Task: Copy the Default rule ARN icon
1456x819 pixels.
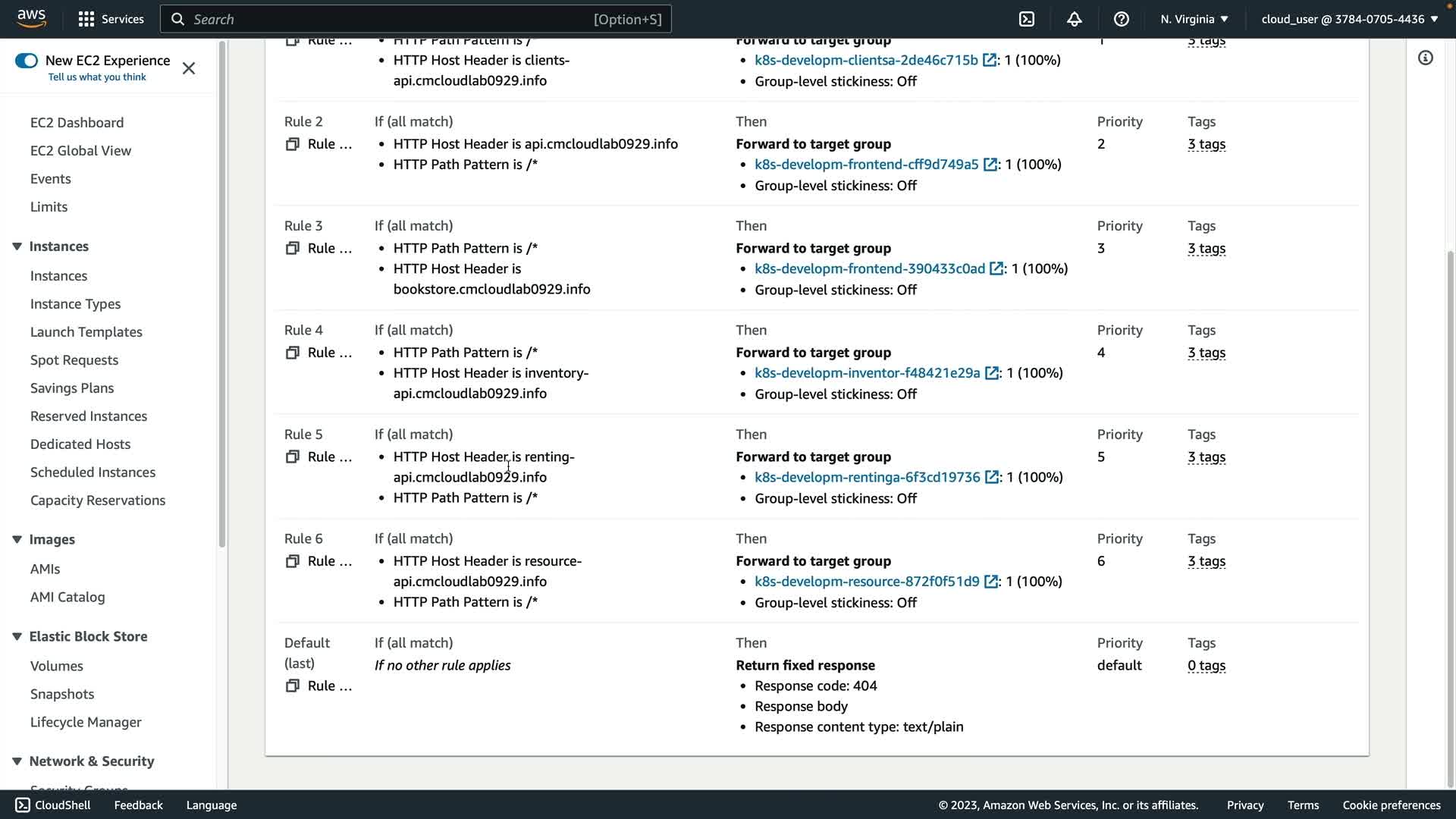Action: (x=292, y=686)
